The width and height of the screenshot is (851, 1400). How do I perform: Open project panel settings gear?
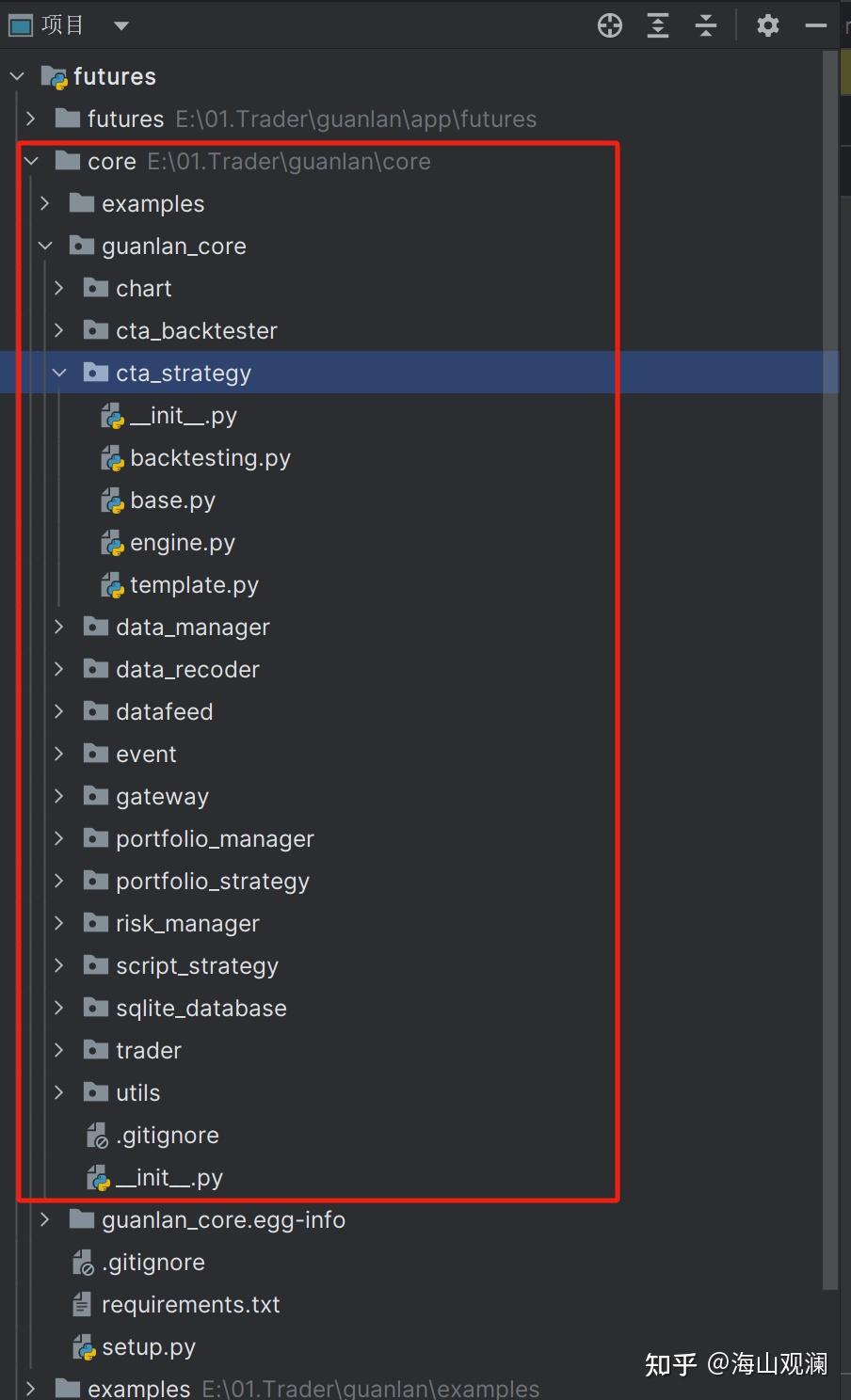point(768,25)
